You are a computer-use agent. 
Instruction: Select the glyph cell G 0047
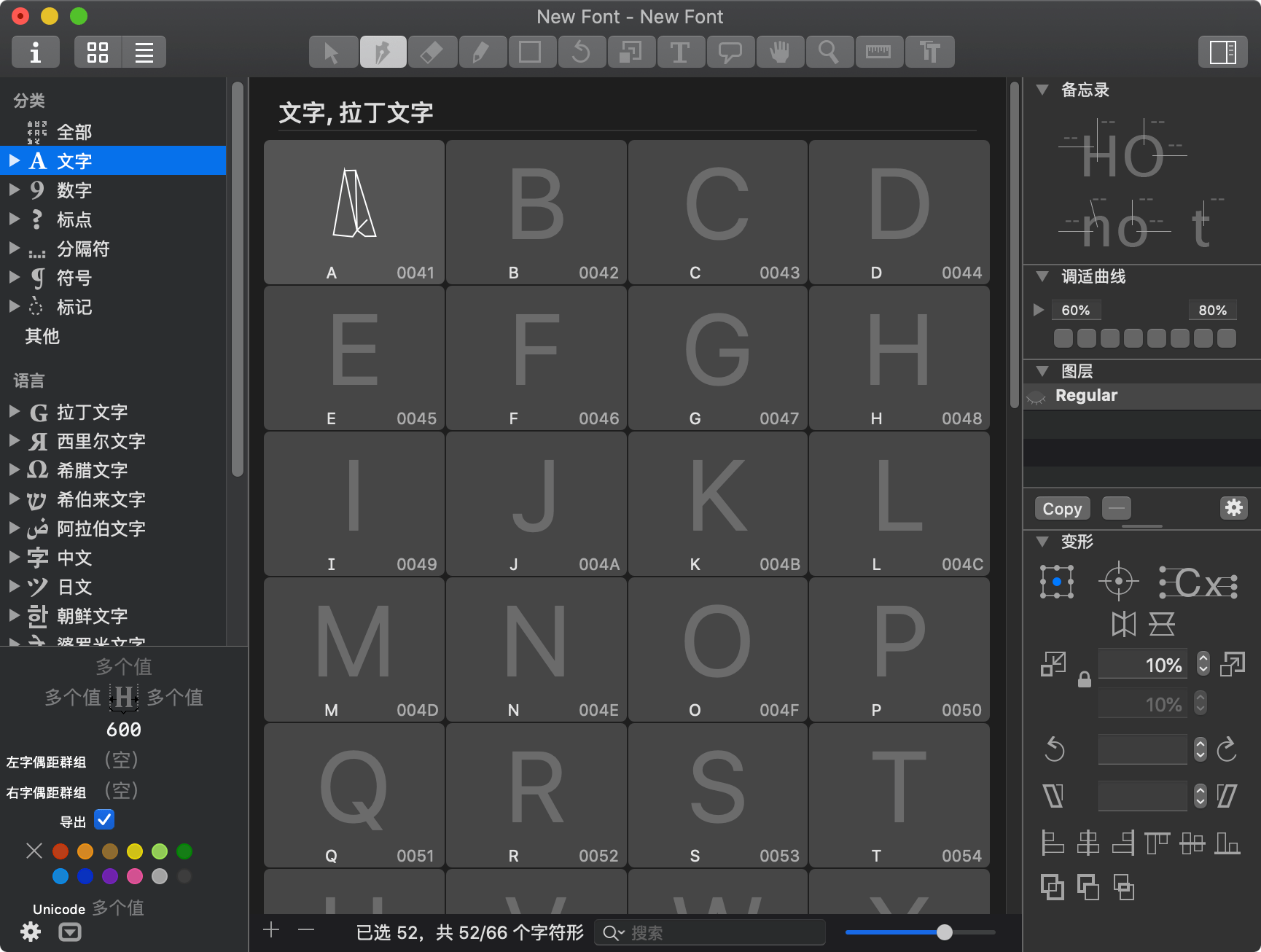click(x=717, y=357)
